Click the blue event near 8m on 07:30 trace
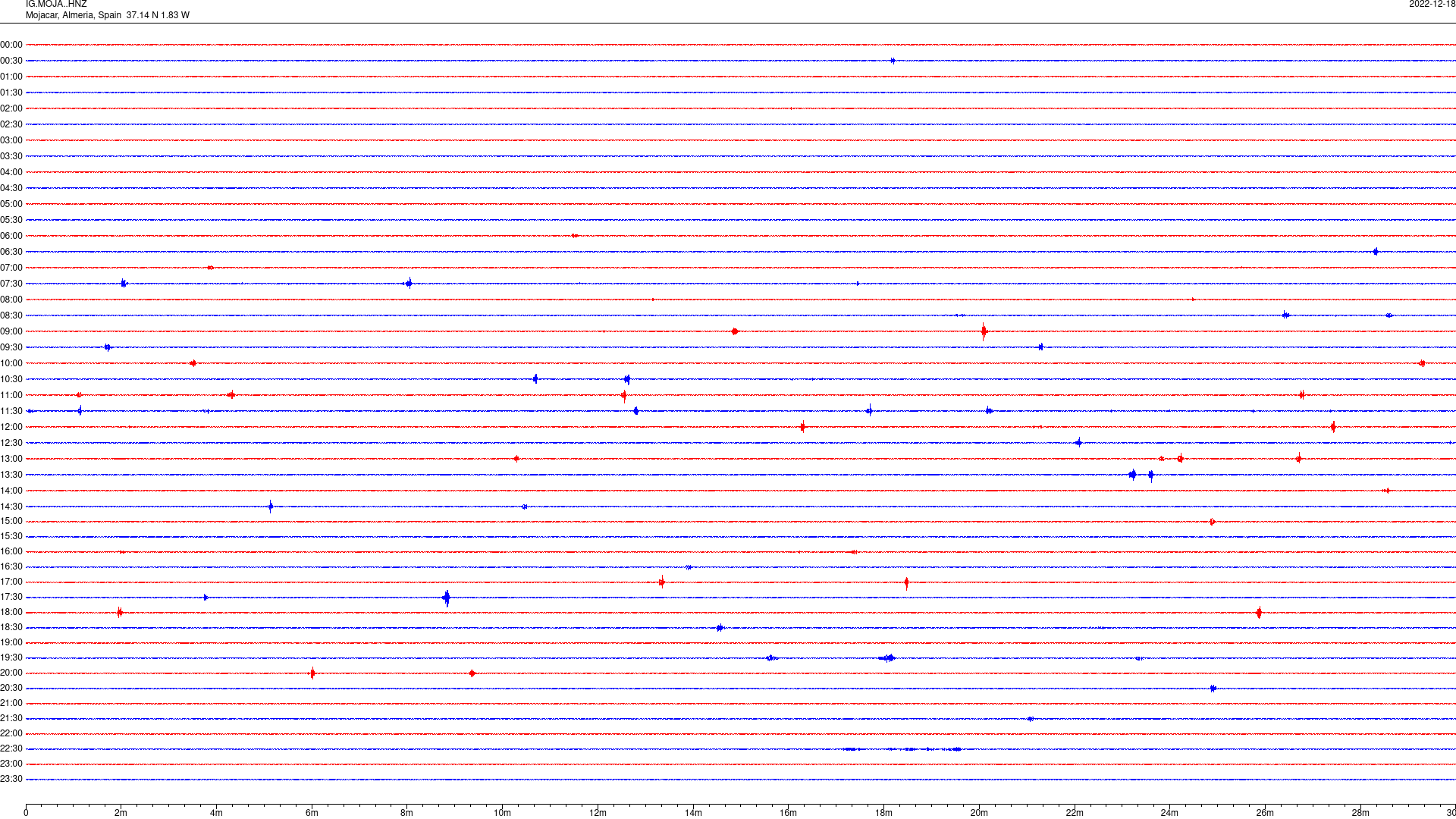The height and width of the screenshot is (819, 1456). point(409,284)
